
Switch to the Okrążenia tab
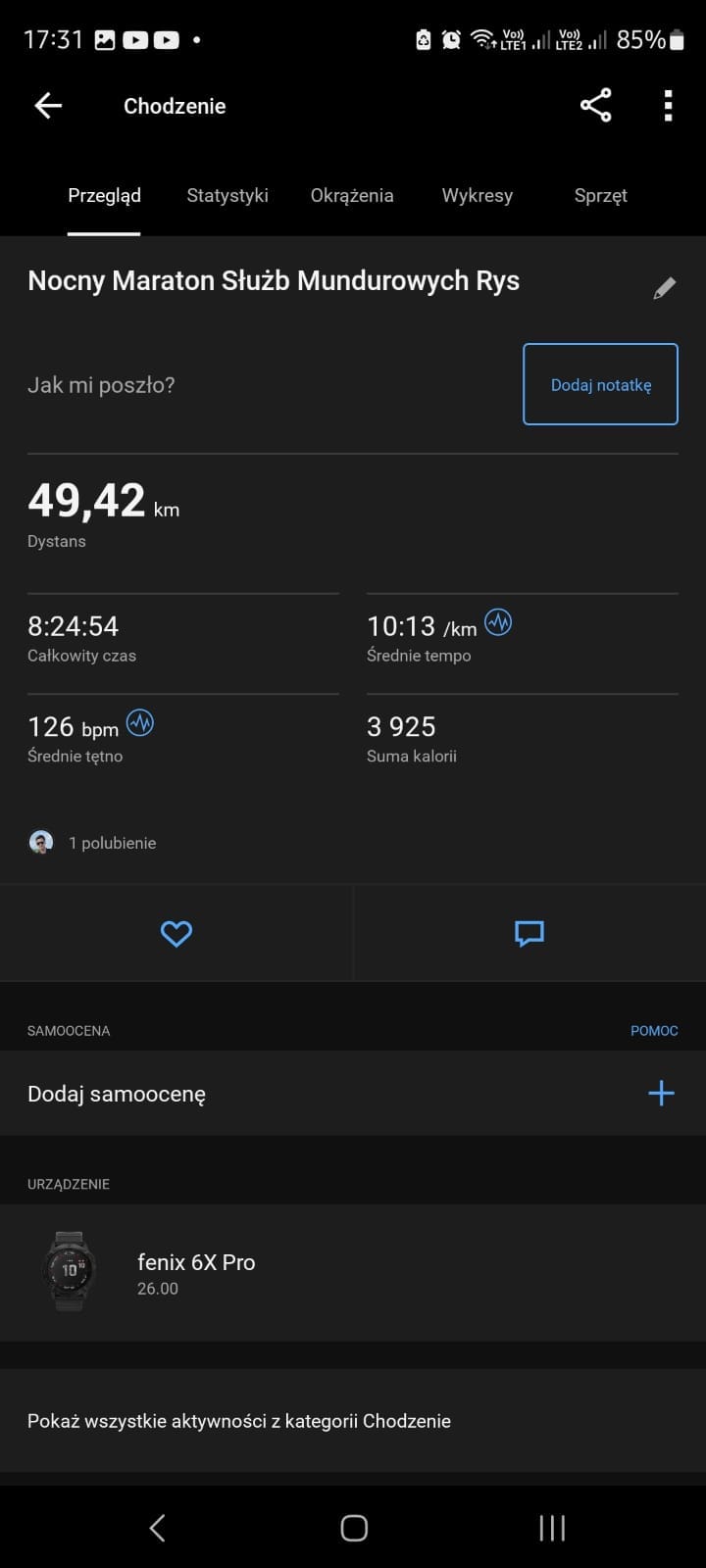coord(352,196)
